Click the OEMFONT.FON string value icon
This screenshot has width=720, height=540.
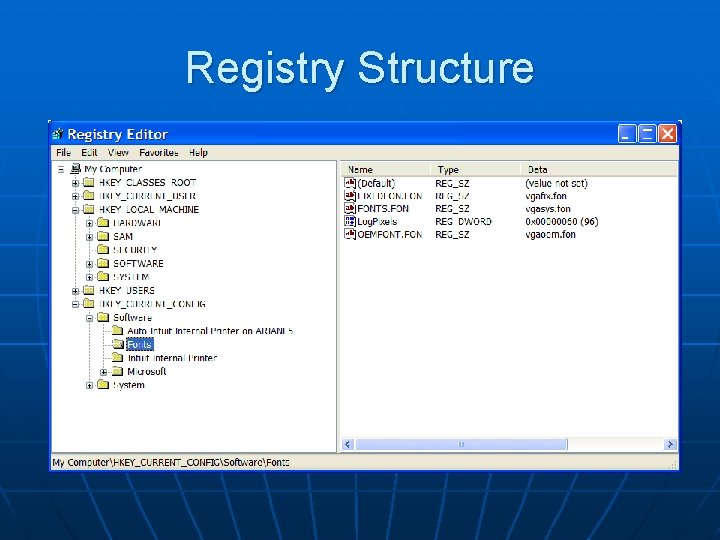[350, 234]
